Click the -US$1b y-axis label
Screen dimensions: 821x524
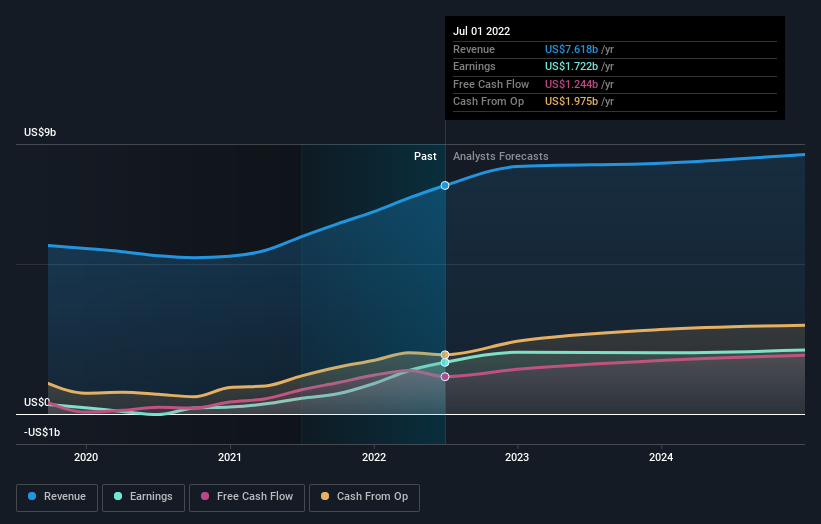click(x=42, y=432)
